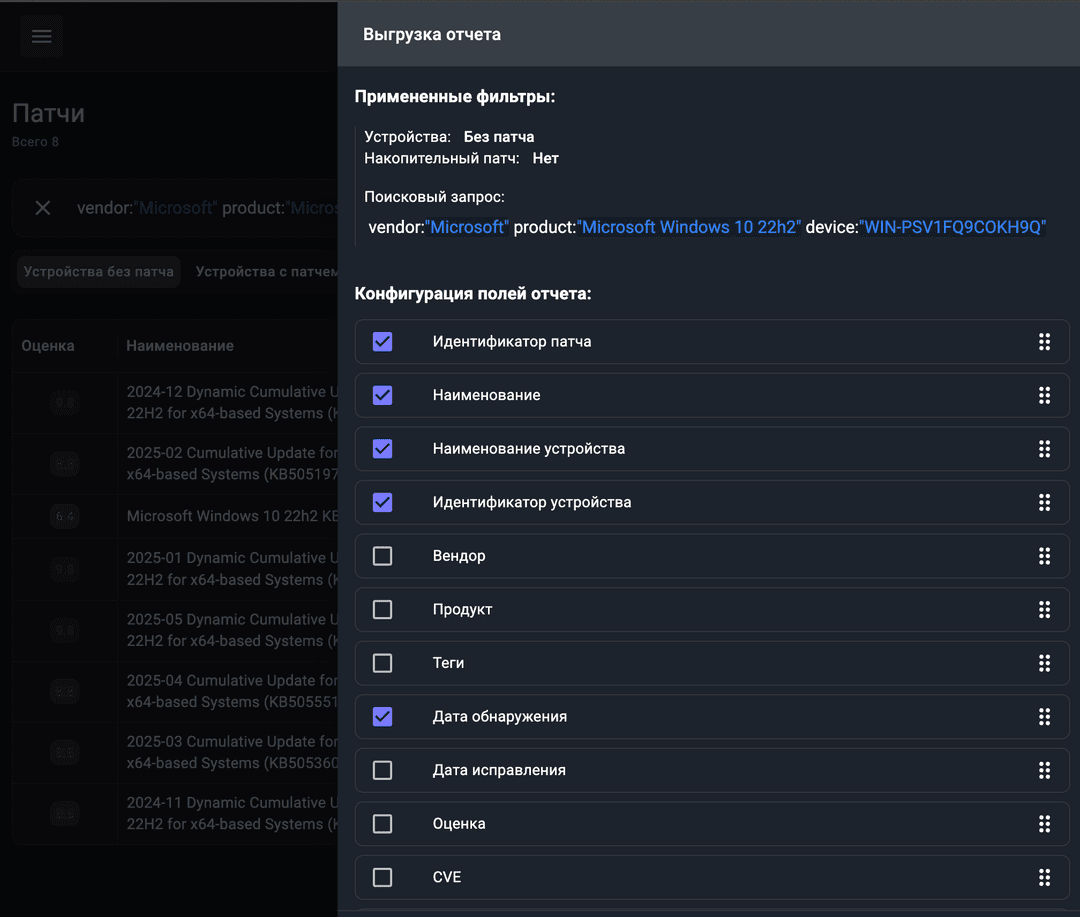
Task: Click drag handle for Оценка row
Action: coord(1044,824)
